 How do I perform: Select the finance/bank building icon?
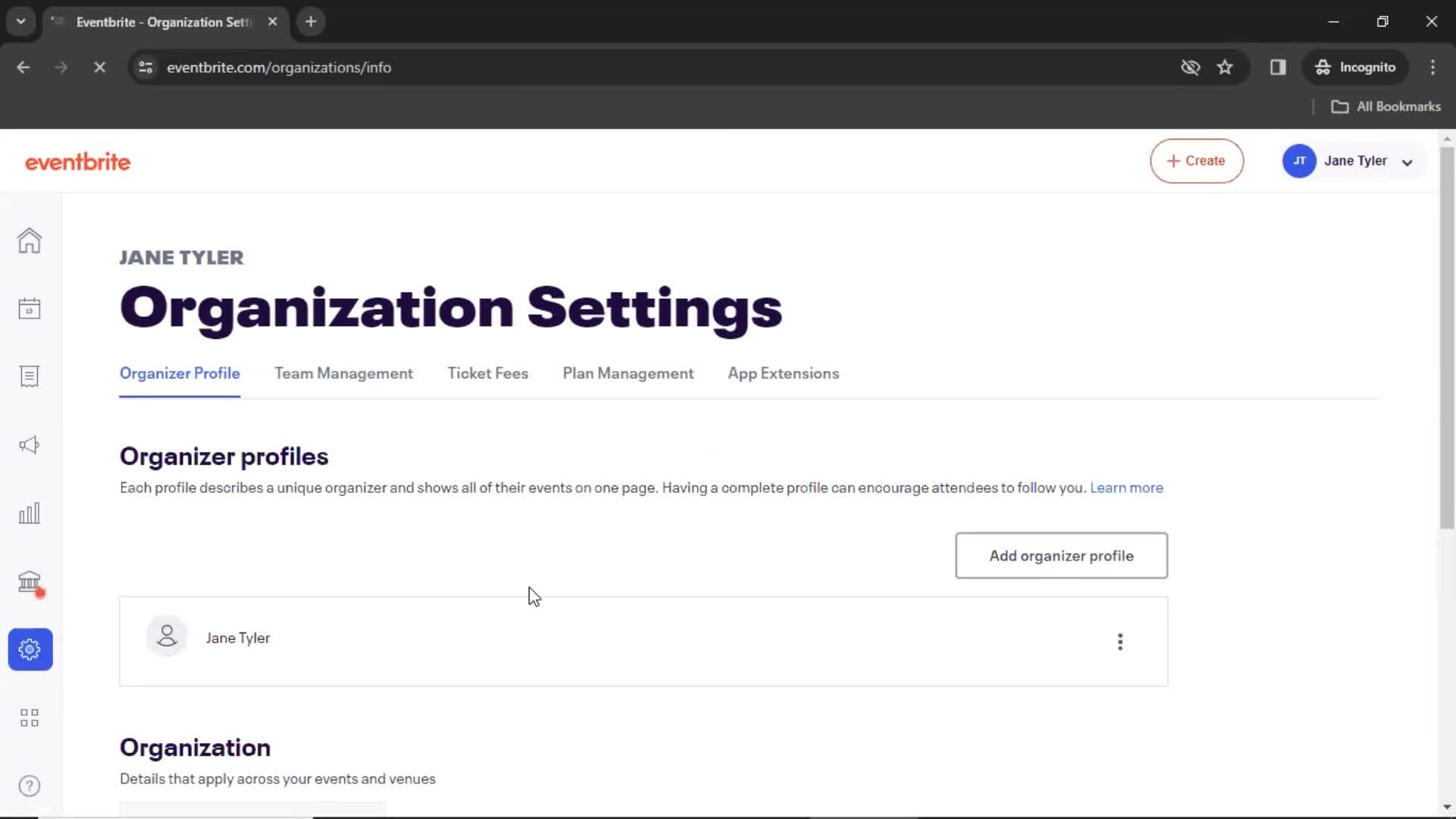pyautogui.click(x=29, y=580)
